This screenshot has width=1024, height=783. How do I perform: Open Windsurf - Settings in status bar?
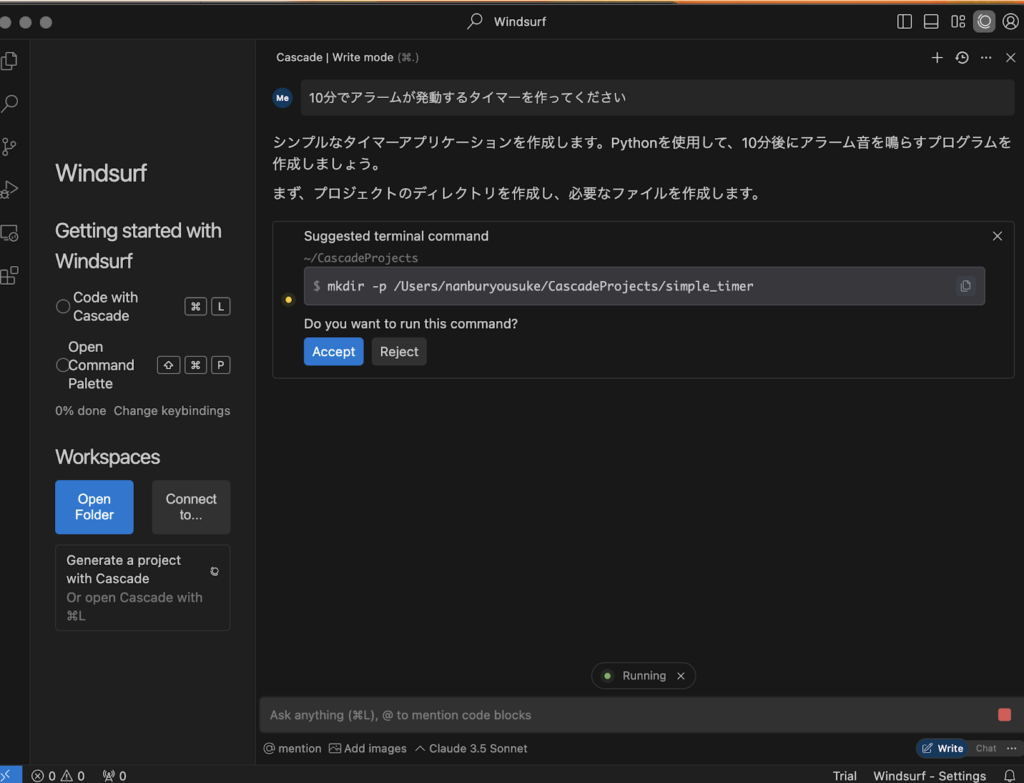929,776
